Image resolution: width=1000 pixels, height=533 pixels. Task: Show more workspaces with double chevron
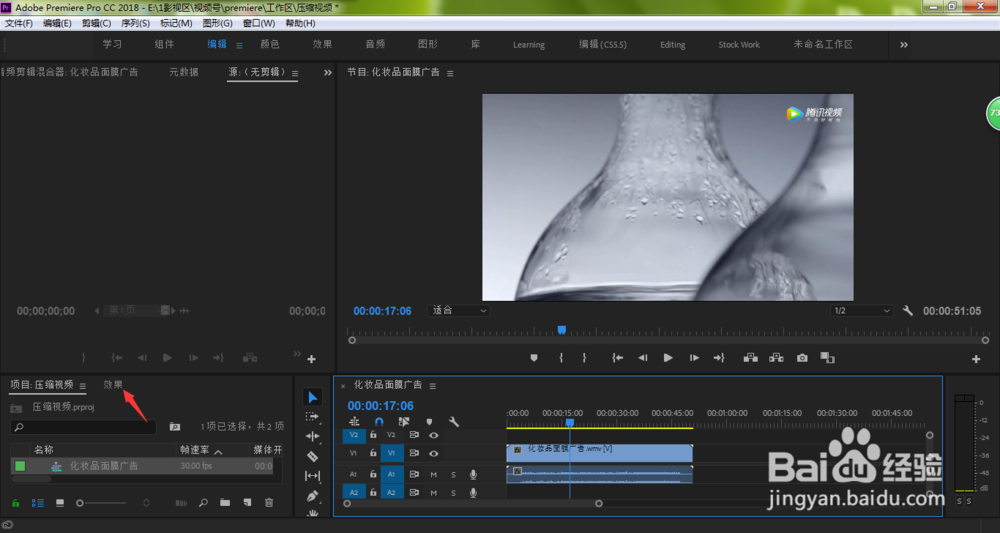(904, 45)
